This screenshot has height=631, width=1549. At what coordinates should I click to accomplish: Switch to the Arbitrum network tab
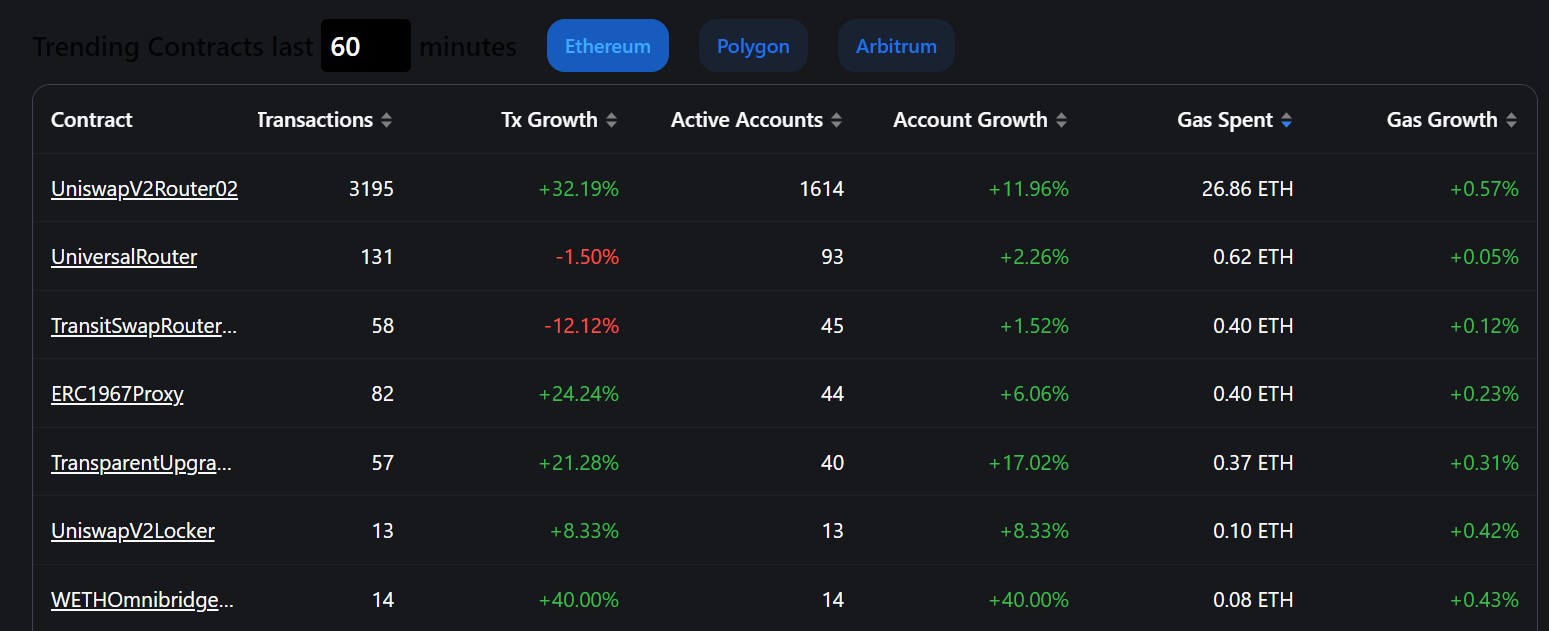896,46
